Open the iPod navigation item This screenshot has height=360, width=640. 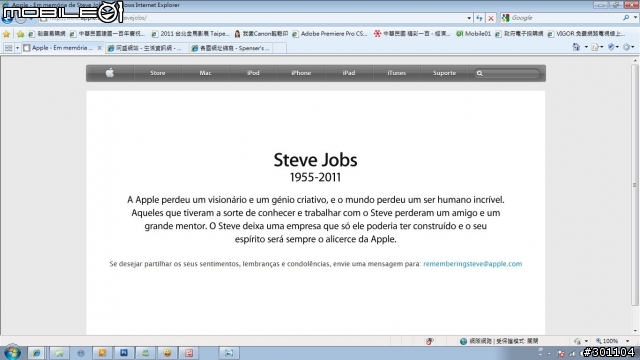(x=253, y=73)
